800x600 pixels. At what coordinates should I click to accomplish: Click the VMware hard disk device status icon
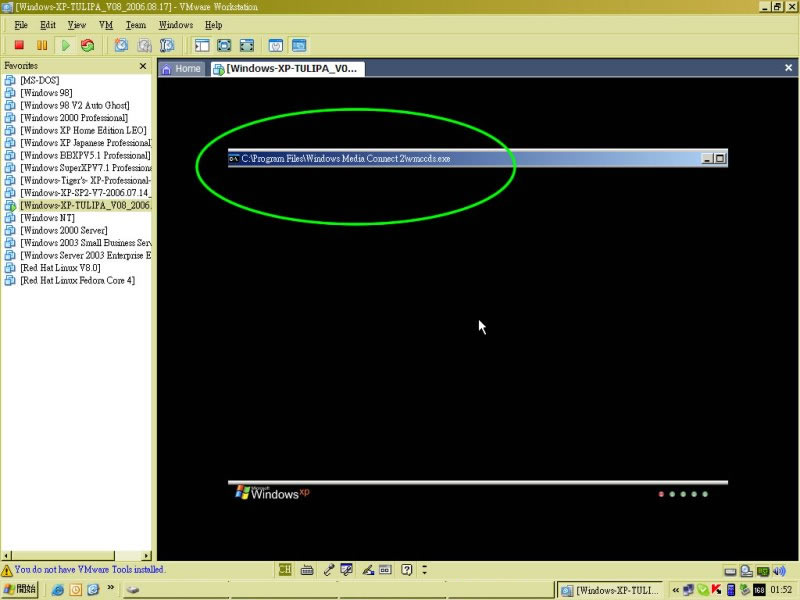(731, 571)
